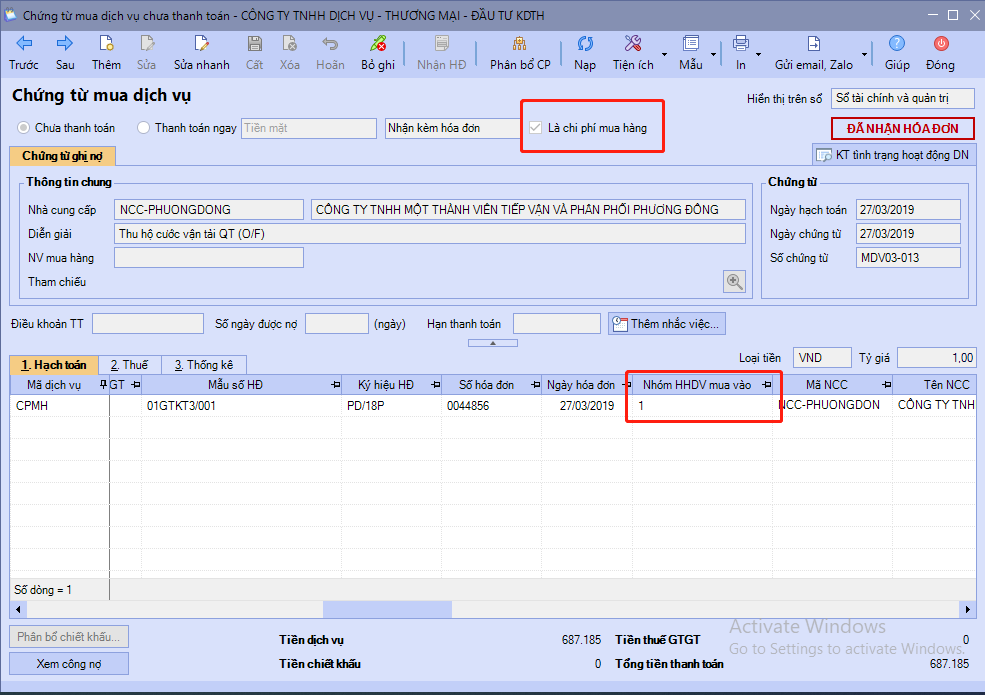985x695 pixels.
Task: Click the Tỷ giá exchange rate field
Action: [936, 358]
